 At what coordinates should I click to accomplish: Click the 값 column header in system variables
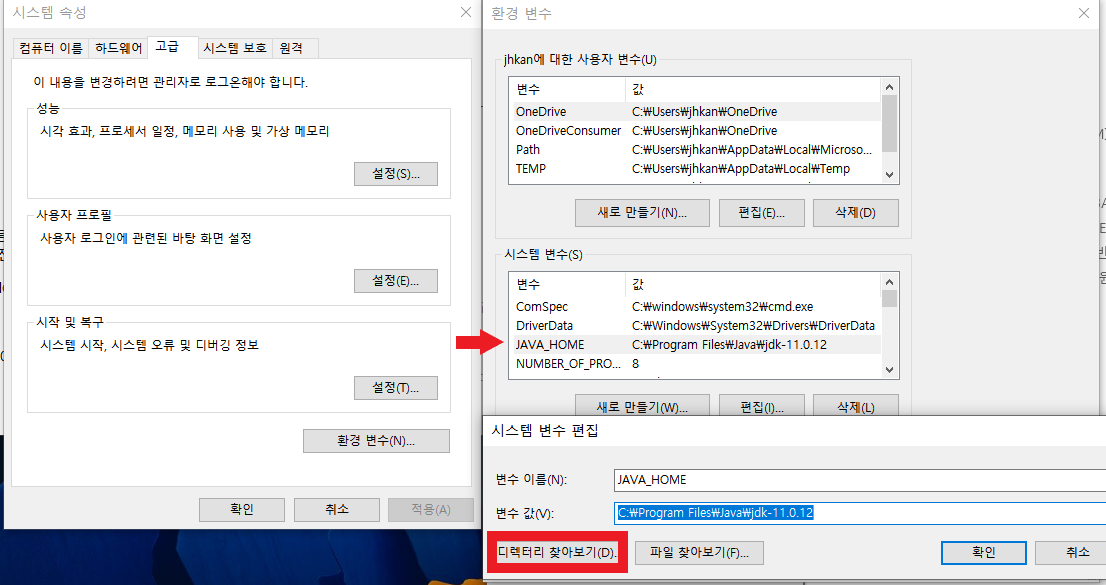753,284
